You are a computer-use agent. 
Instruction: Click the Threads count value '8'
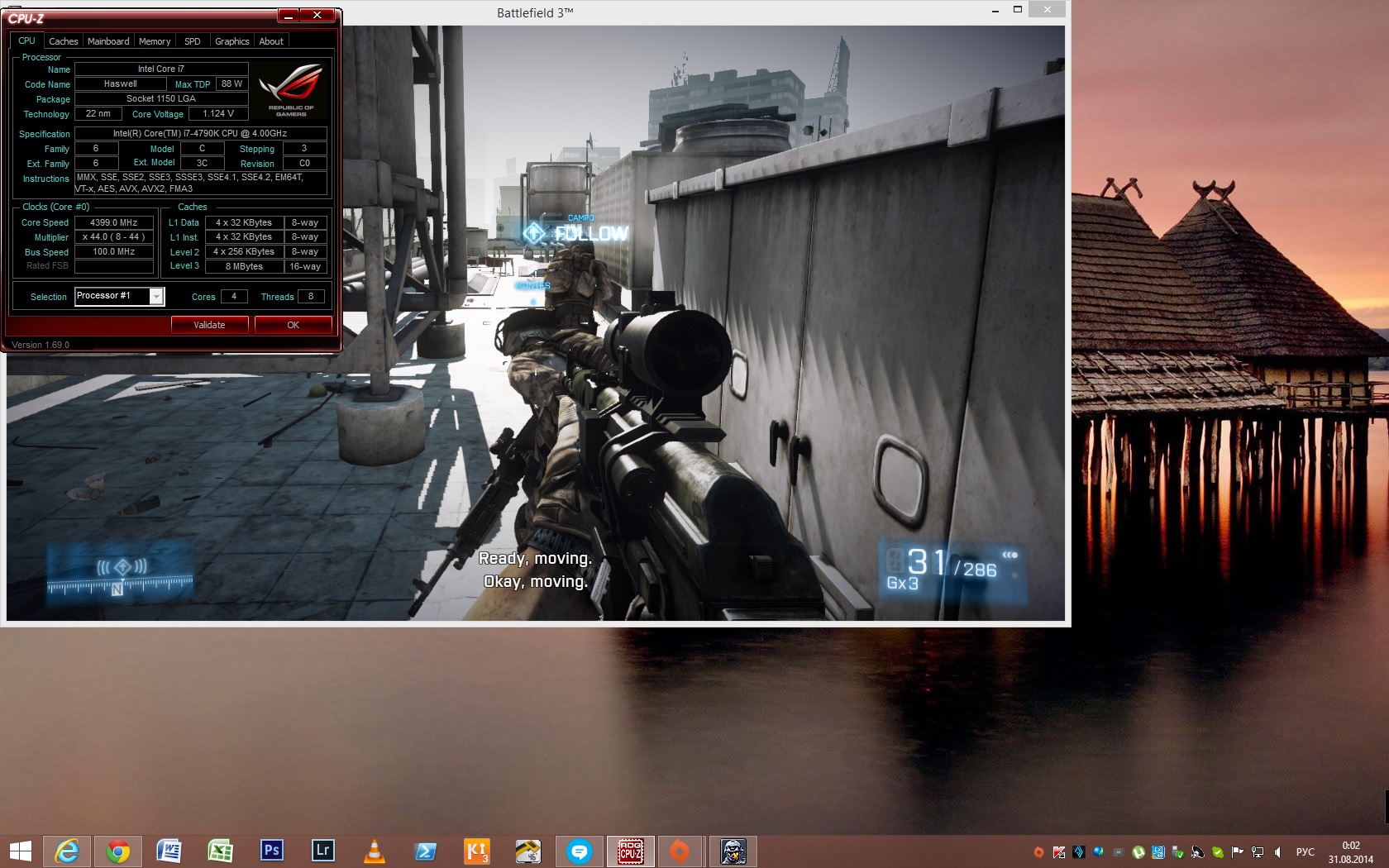[x=311, y=297]
